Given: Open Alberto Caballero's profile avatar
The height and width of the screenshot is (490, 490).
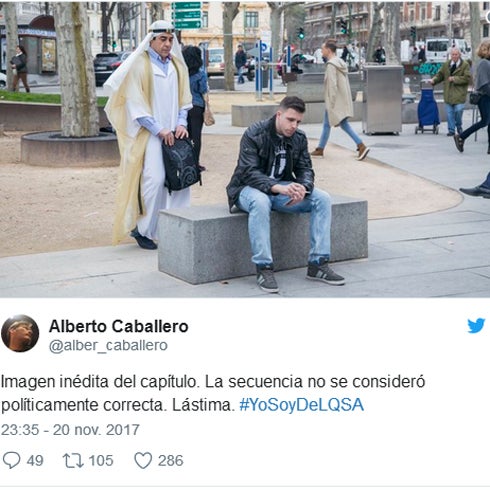Looking at the screenshot, I should [20, 333].
